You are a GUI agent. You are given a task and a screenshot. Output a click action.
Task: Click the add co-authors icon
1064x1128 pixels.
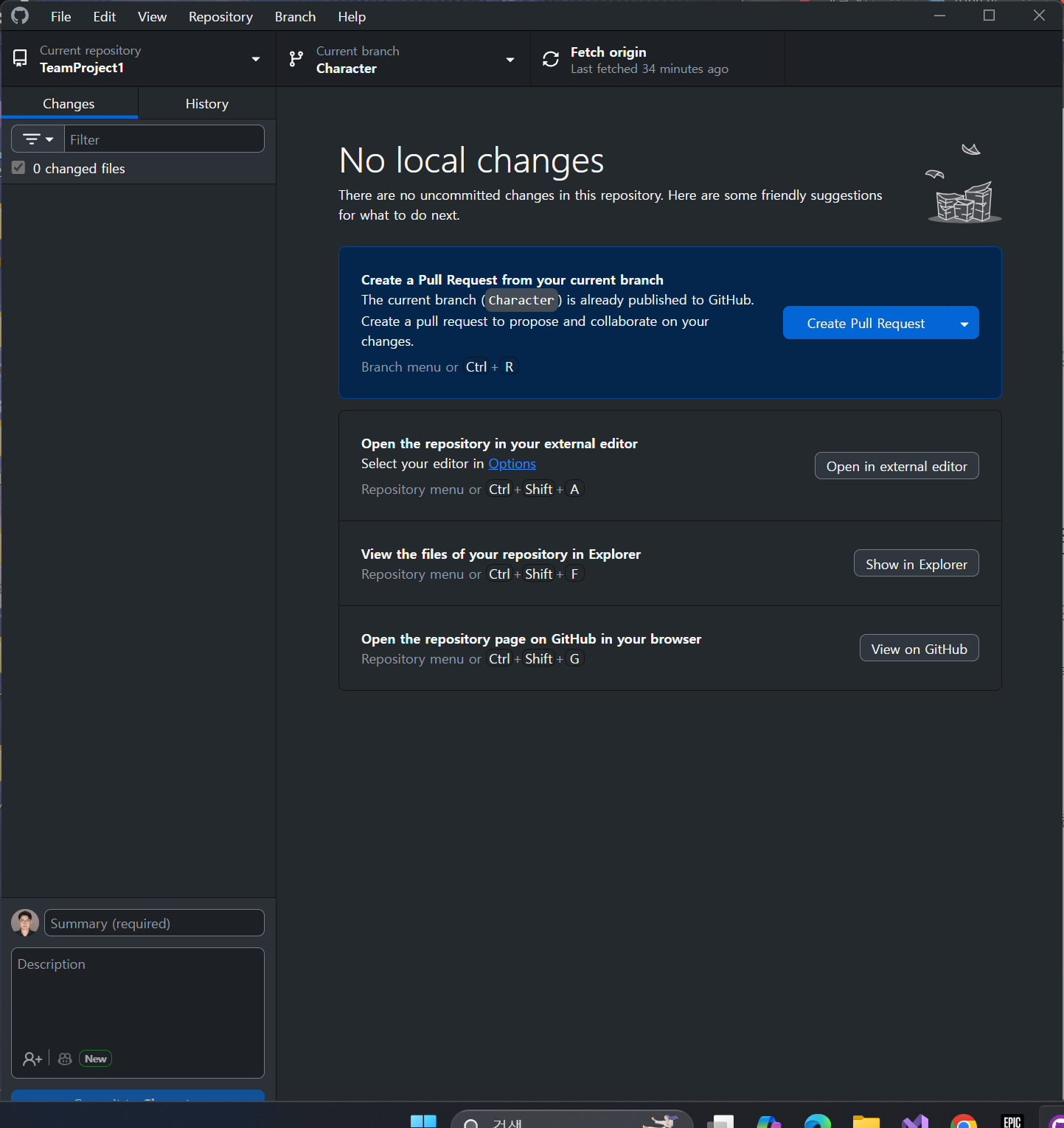click(x=32, y=1059)
